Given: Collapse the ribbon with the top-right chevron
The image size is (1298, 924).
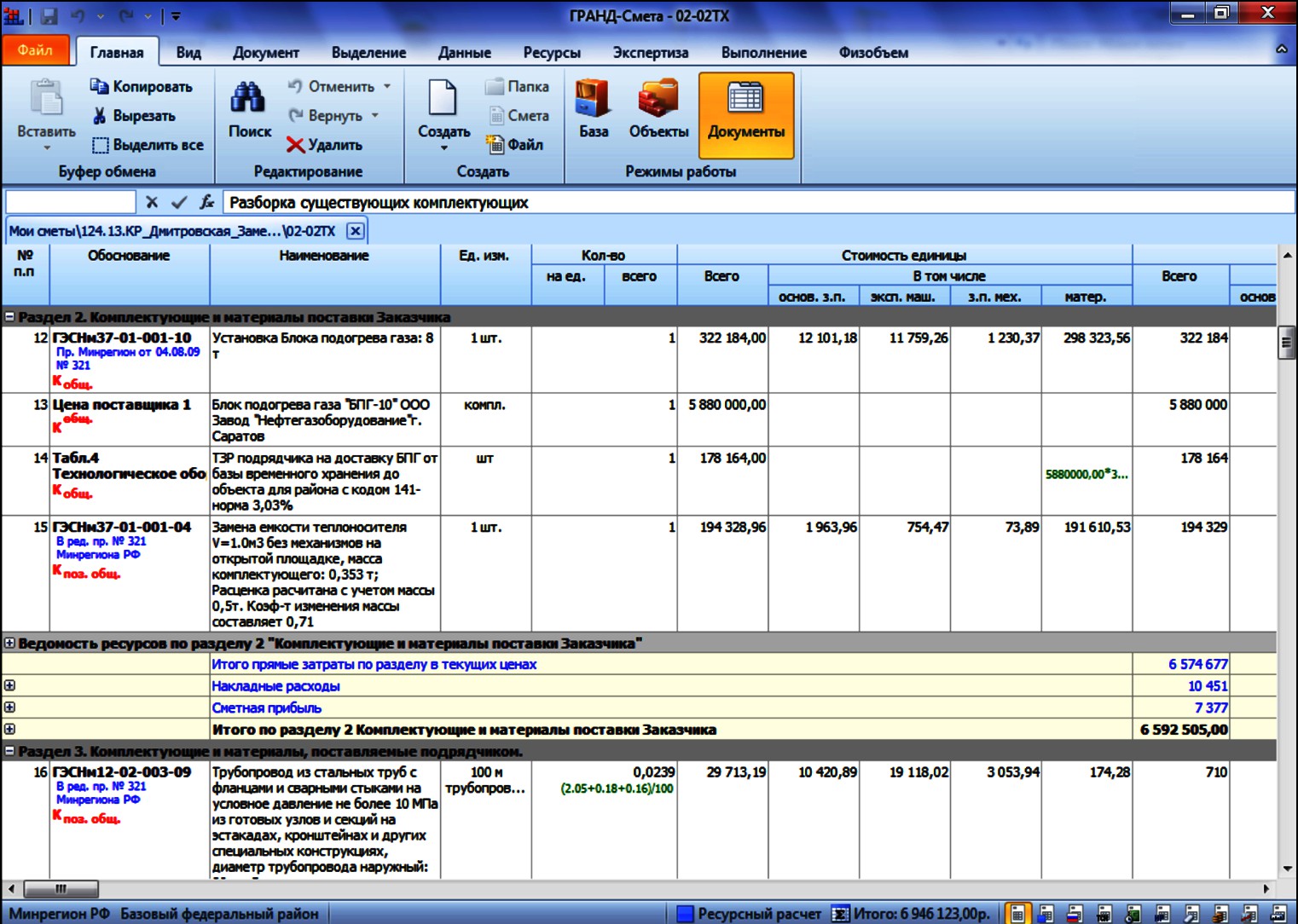Looking at the screenshot, I should 1281,50.
